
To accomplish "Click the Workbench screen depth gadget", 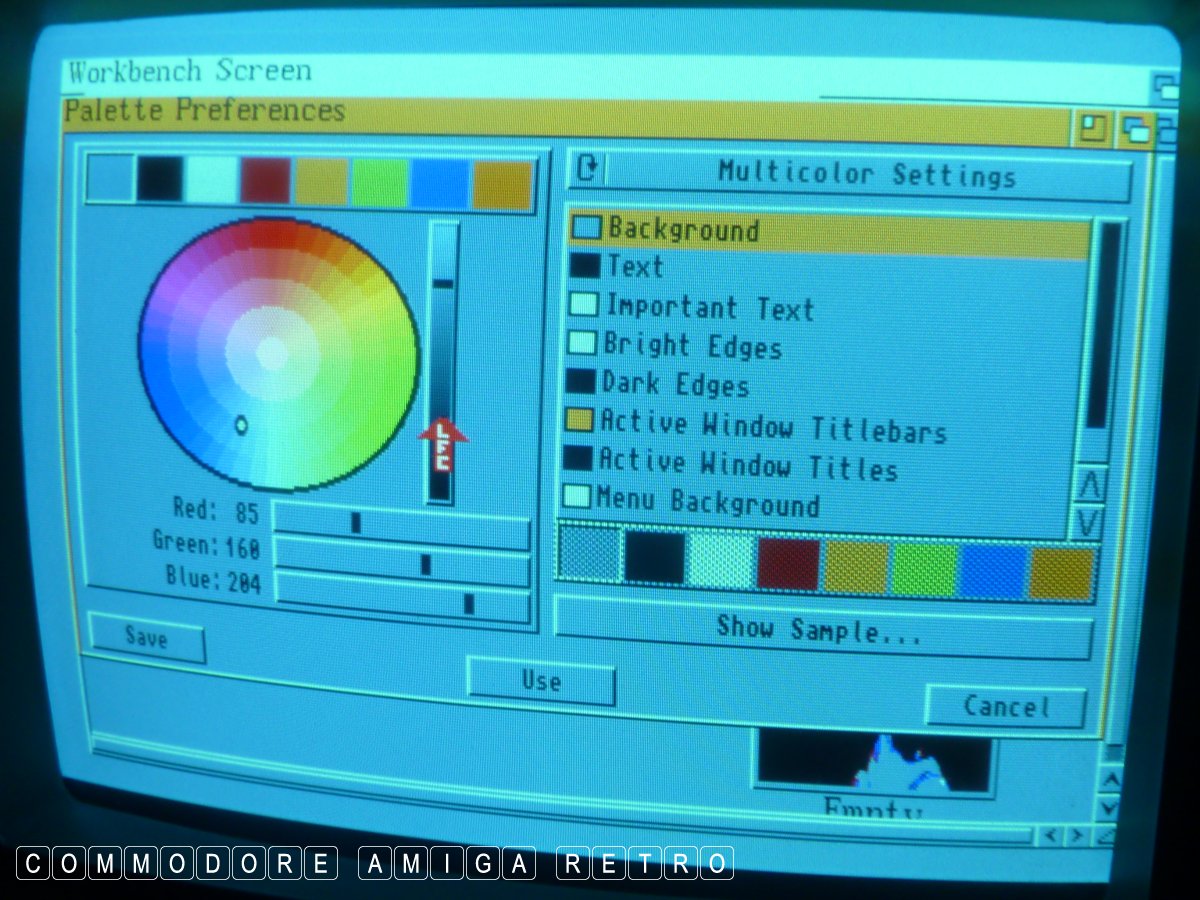I will pos(1166,87).
